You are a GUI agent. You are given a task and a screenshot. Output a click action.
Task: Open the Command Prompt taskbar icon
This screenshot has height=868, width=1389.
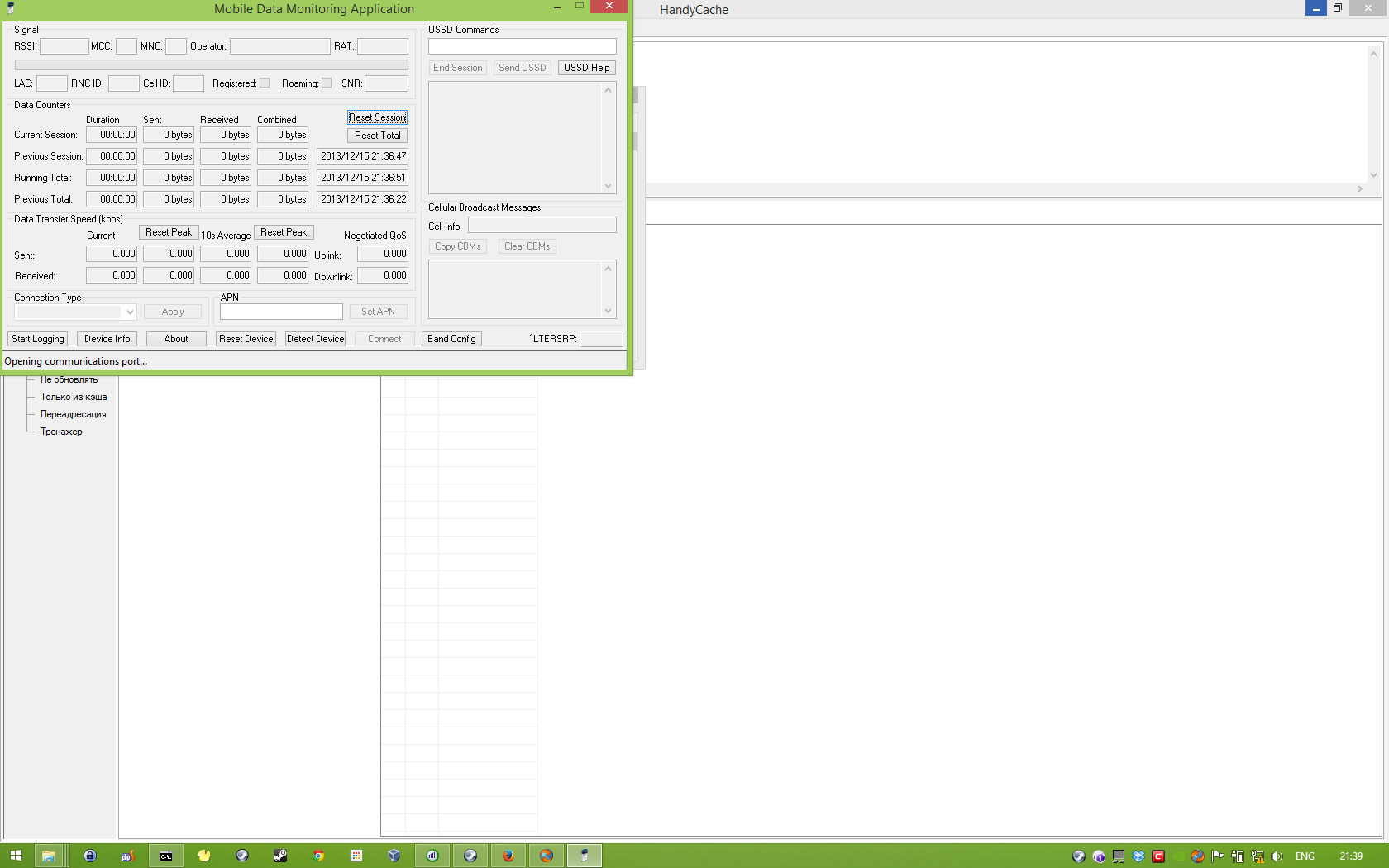(166, 856)
